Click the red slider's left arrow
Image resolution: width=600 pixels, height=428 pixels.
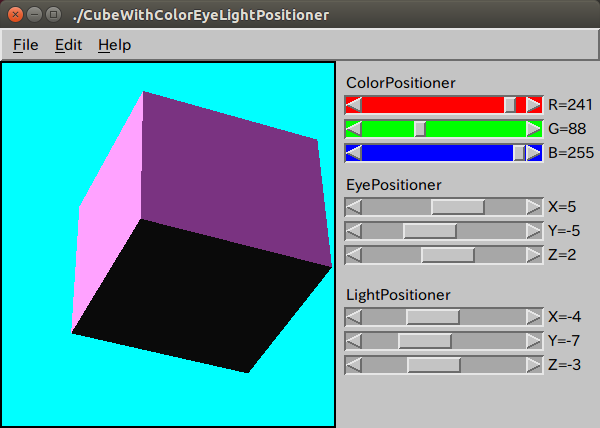point(354,105)
